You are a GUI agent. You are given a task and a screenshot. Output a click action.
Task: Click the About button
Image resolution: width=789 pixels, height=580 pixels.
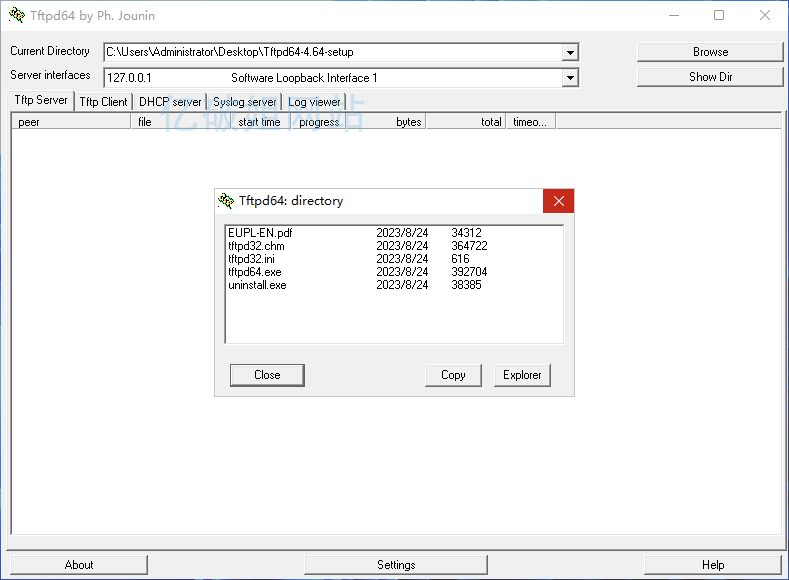(79, 565)
